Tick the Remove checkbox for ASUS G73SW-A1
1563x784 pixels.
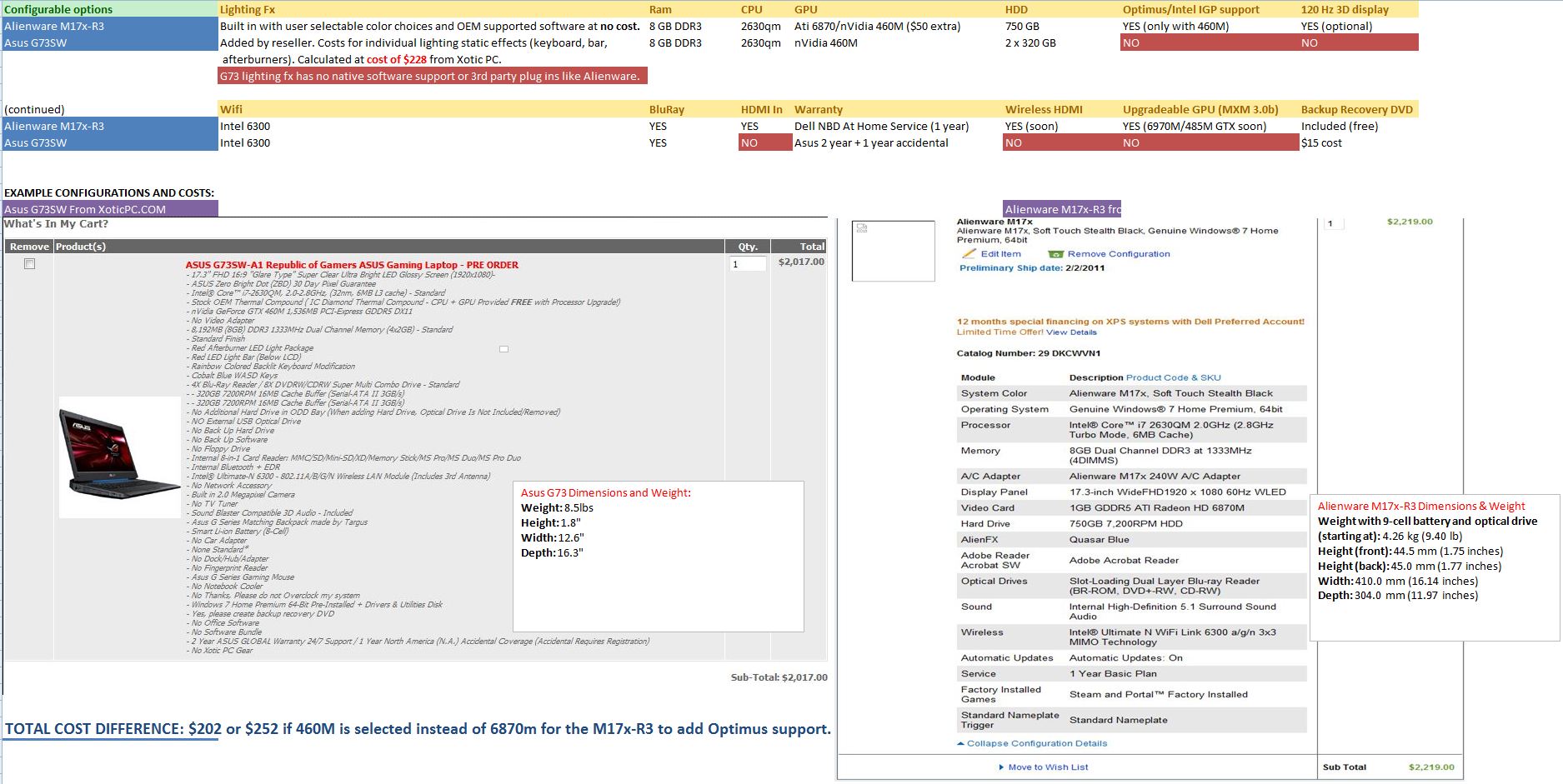[29, 264]
